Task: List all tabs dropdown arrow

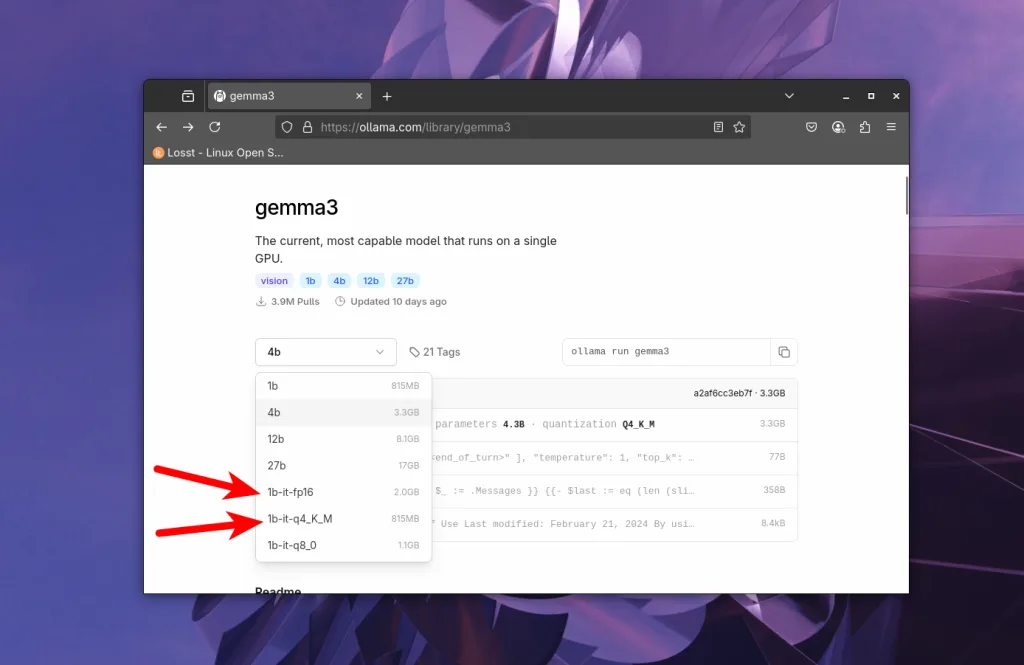Action: 790,96
